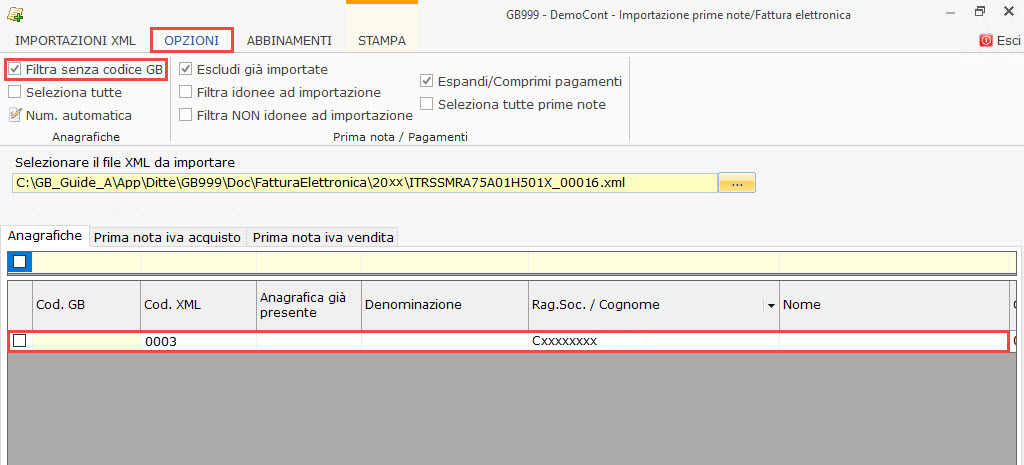Open the STAMPA ribbon tab
The height and width of the screenshot is (465, 1024).
(x=382, y=41)
